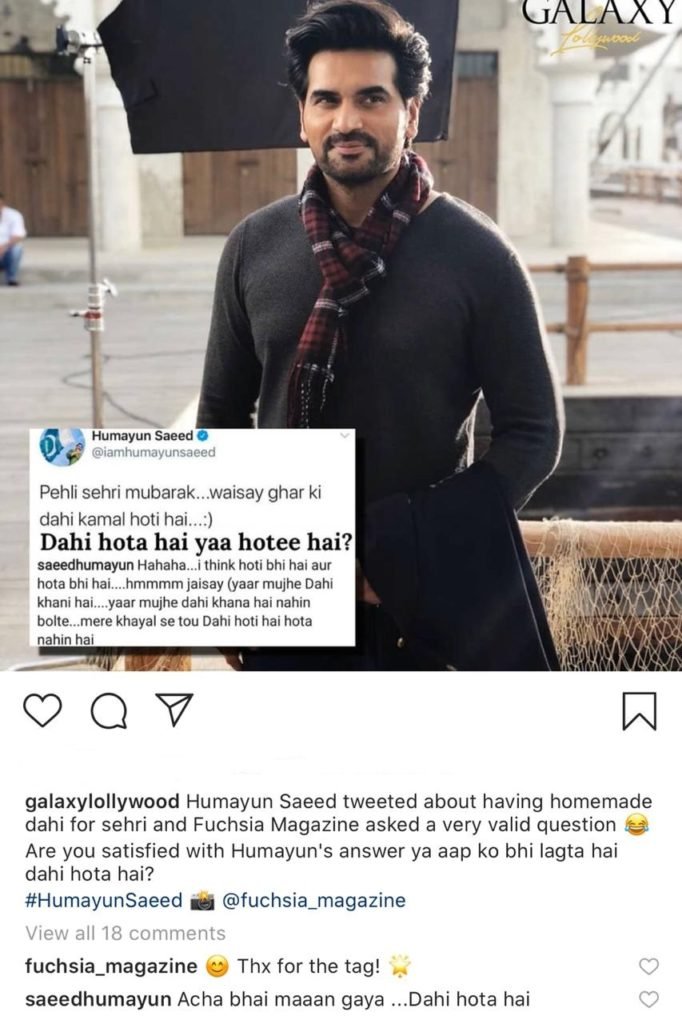The height and width of the screenshot is (1024, 682).
Task: Tap the blue verified badge
Action: [x=203, y=436]
